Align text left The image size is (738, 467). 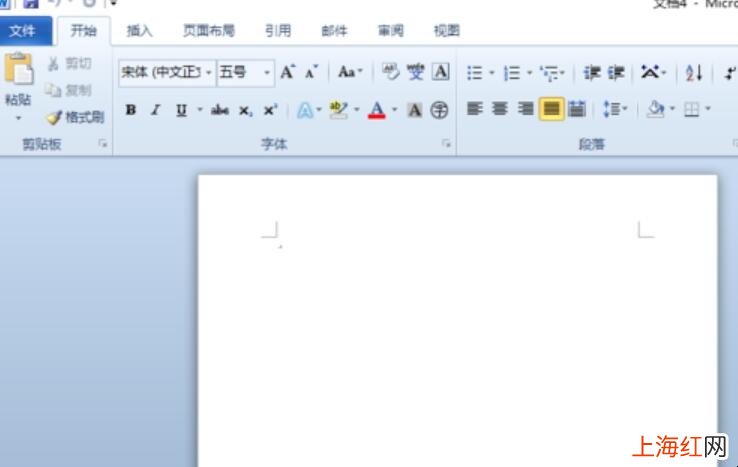[474, 109]
